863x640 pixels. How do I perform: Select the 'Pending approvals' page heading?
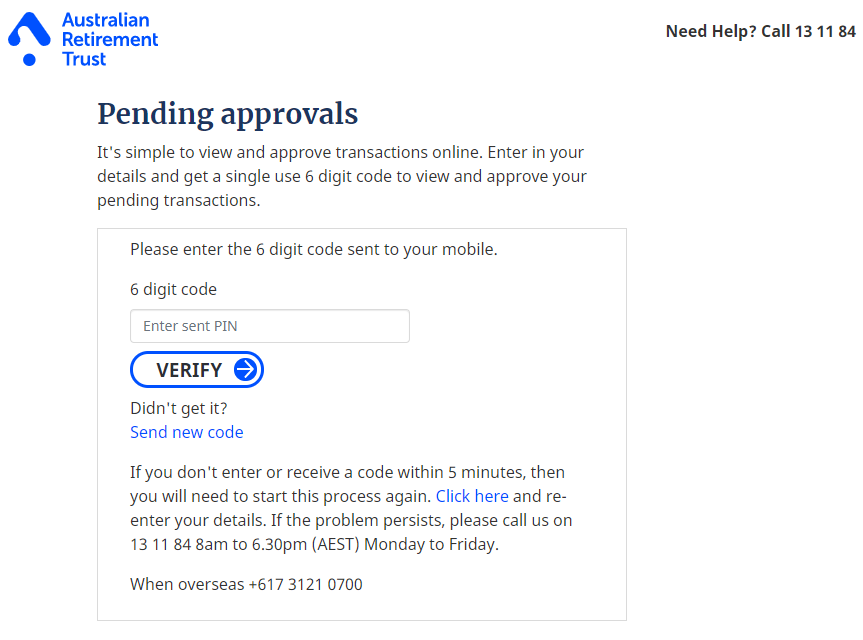pyautogui.click(x=227, y=114)
